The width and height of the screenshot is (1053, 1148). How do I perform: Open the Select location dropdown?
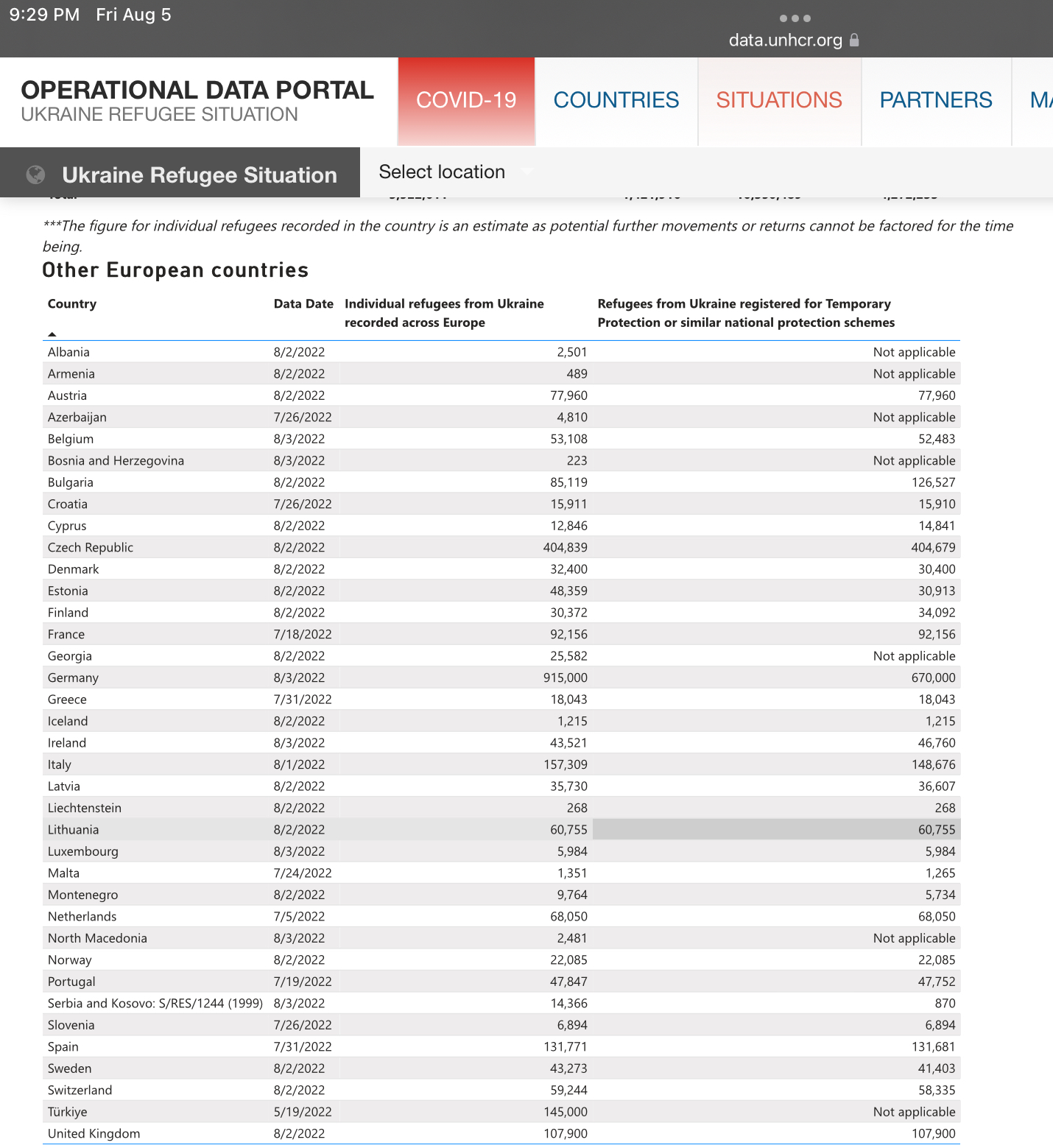455,172
